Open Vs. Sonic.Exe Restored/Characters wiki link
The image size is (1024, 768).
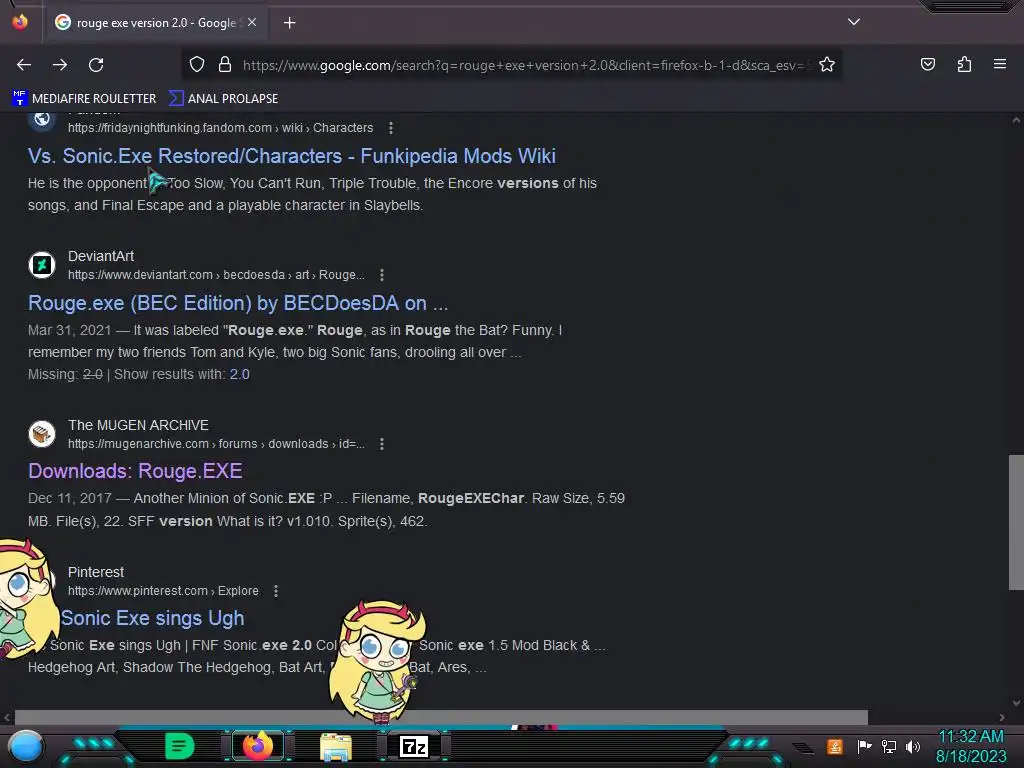[292, 156]
